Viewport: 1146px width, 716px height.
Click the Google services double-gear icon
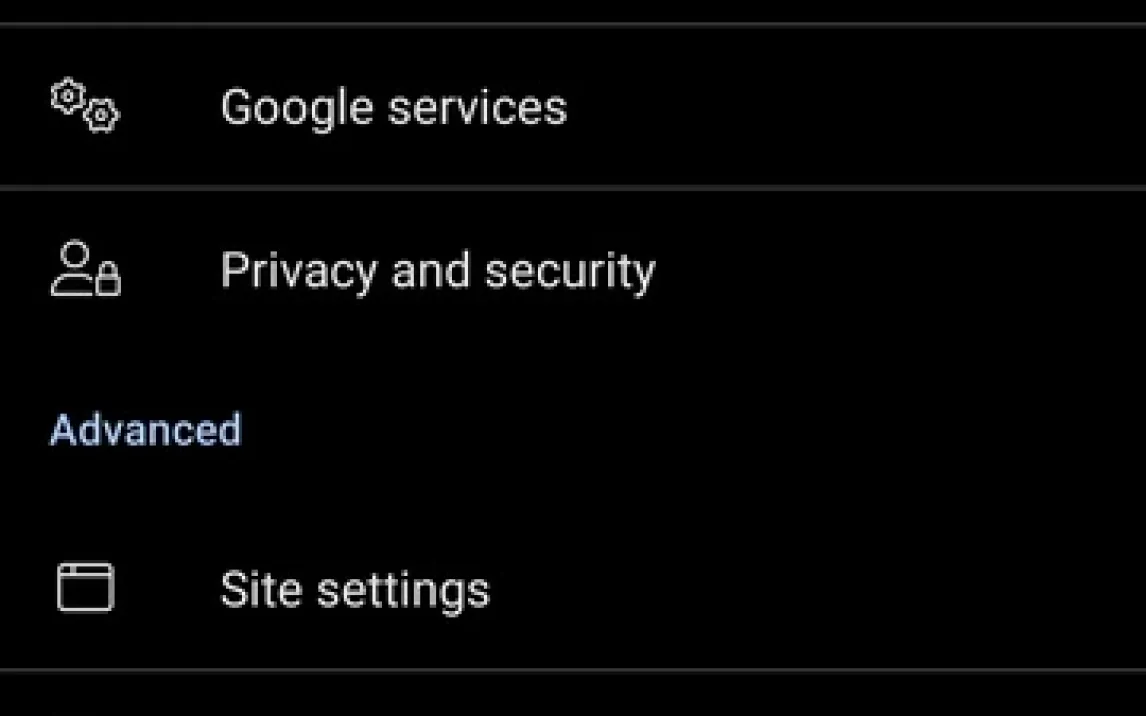(x=85, y=106)
